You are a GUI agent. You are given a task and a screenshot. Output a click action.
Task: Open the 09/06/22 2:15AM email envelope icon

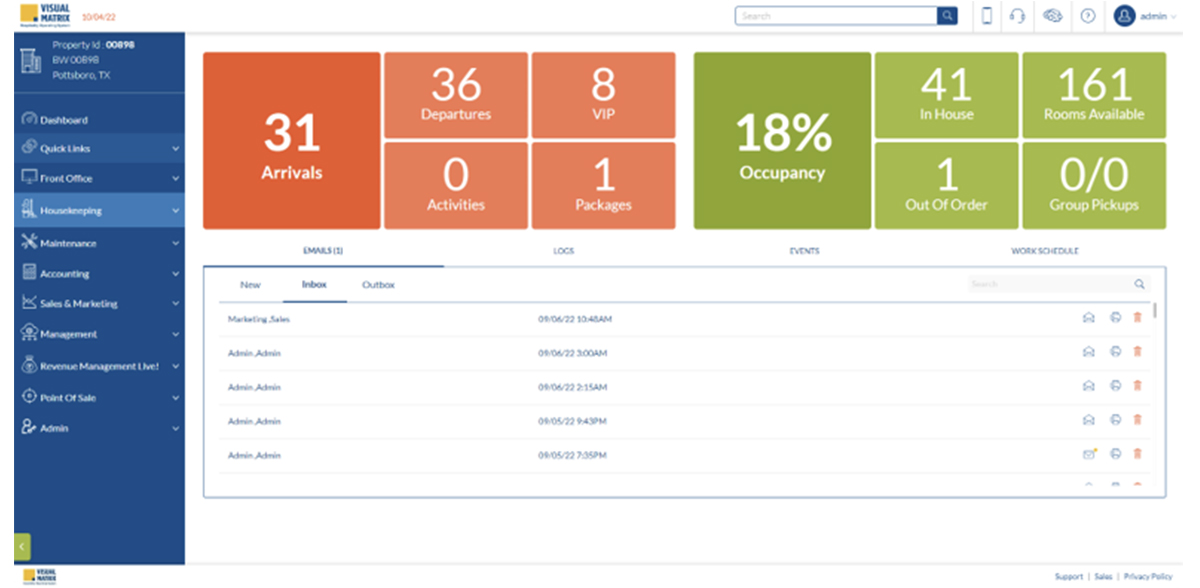[x=1088, y=386]
